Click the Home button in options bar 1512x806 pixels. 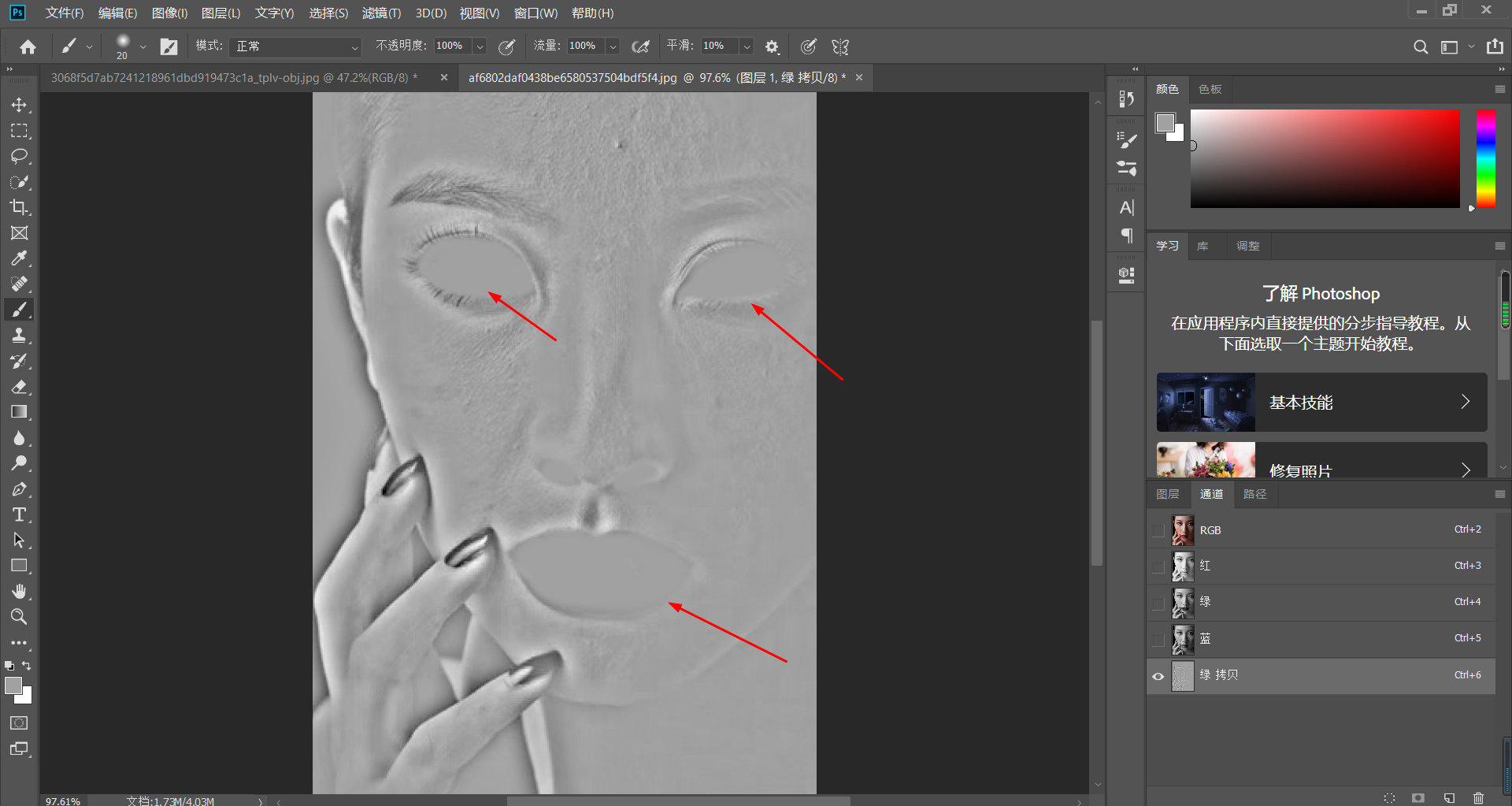pos(28,47)
